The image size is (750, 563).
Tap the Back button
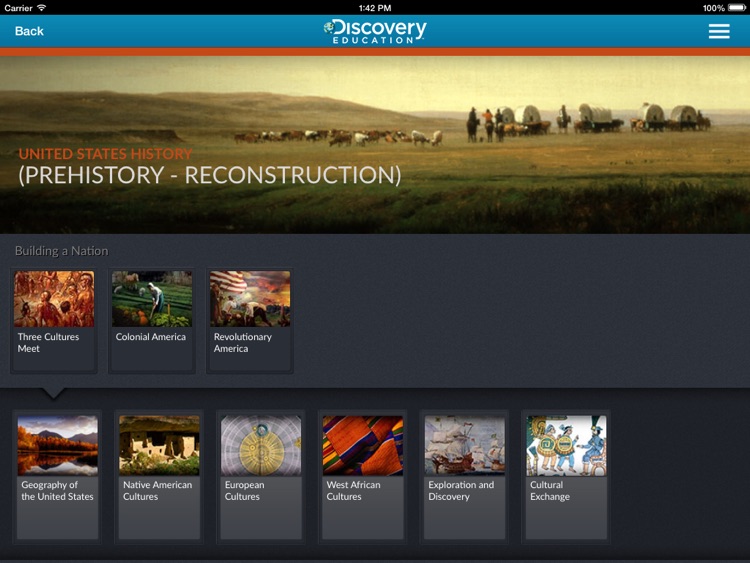pos(29,31)
